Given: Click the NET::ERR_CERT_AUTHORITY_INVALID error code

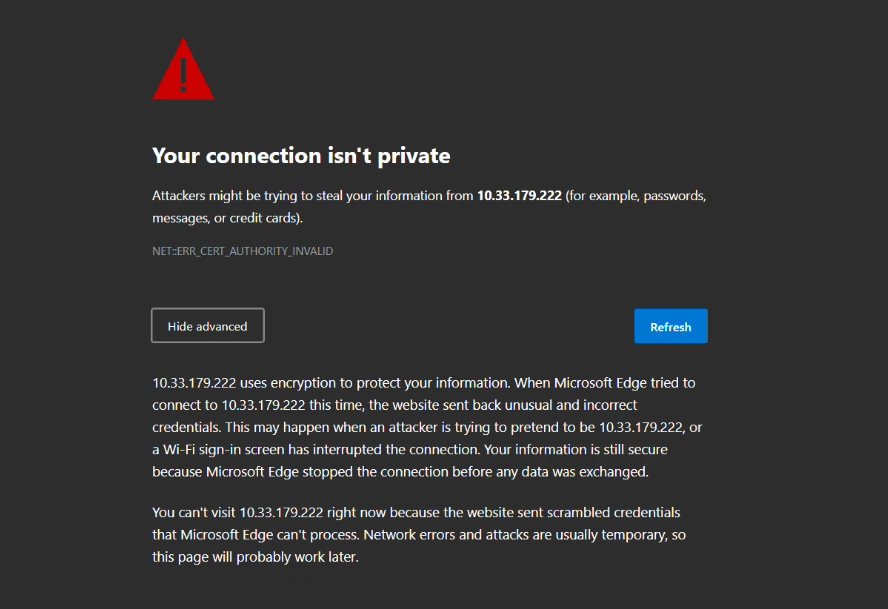Looking at the screenshot, I should point(243,251).
